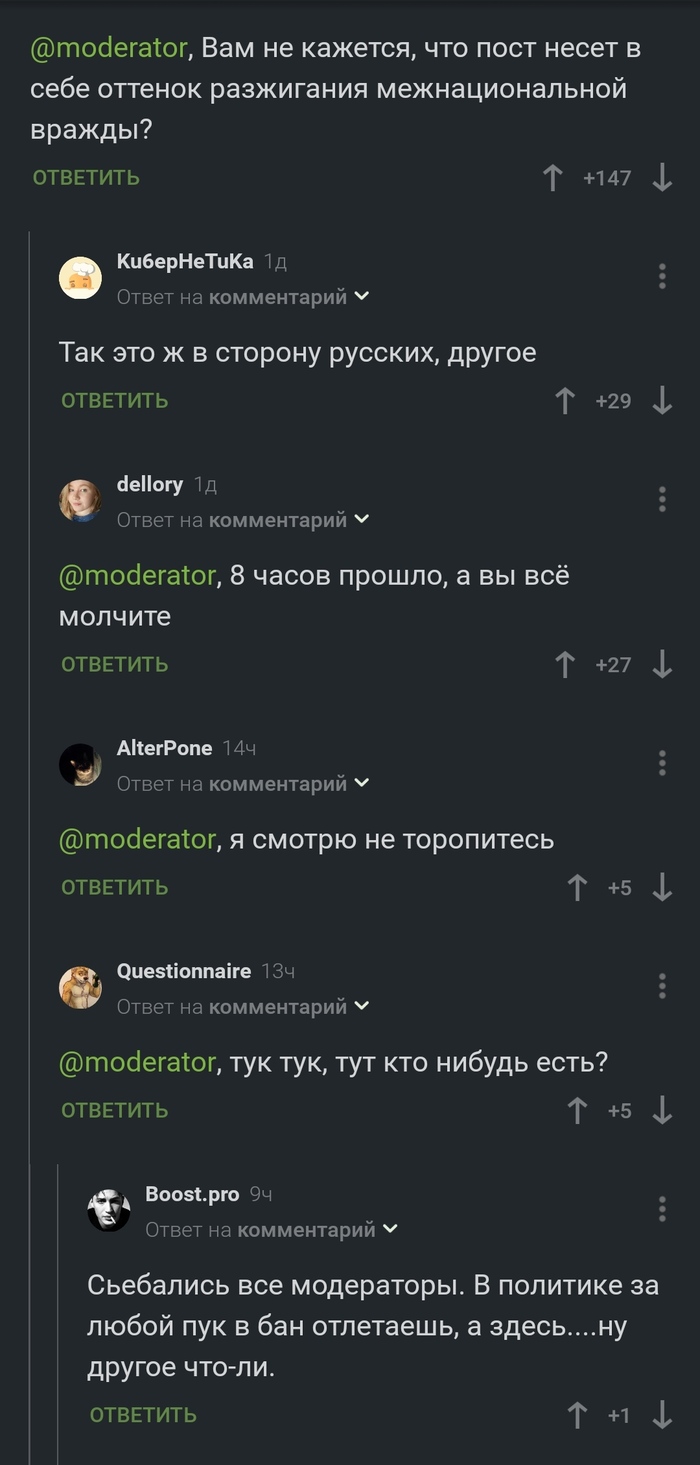Expand parent comment chevron under Boost.pro
This screenshot has height=1465, width=700.
click(x=390, y=1228)
